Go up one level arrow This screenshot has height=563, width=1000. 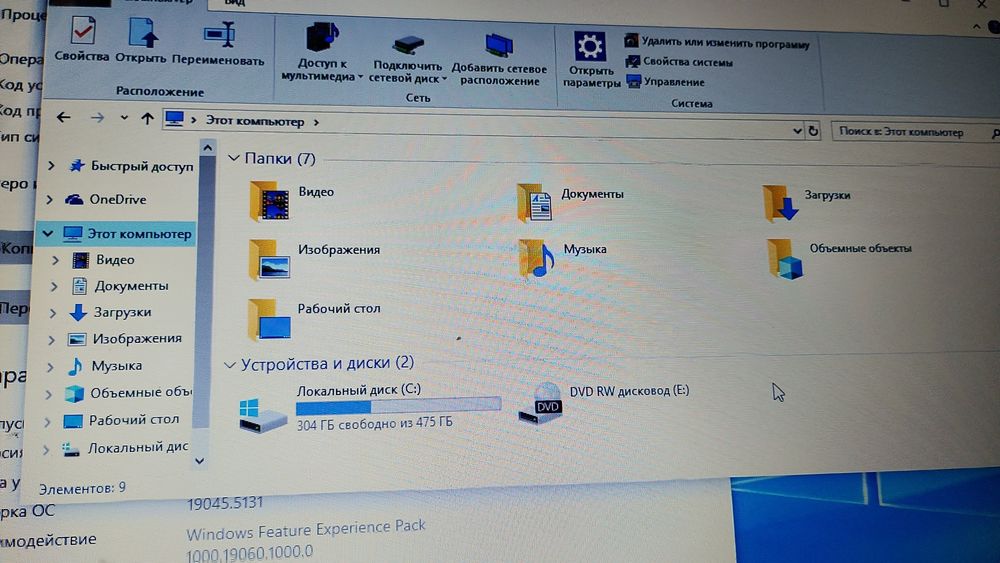(147, 119)
